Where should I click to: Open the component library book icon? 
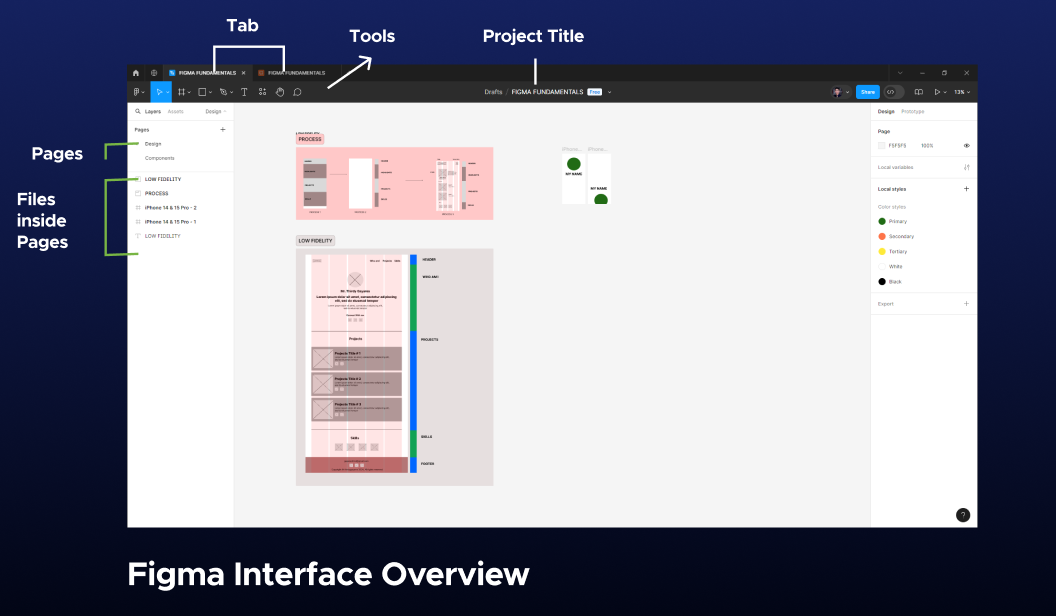tap(919, 91)
